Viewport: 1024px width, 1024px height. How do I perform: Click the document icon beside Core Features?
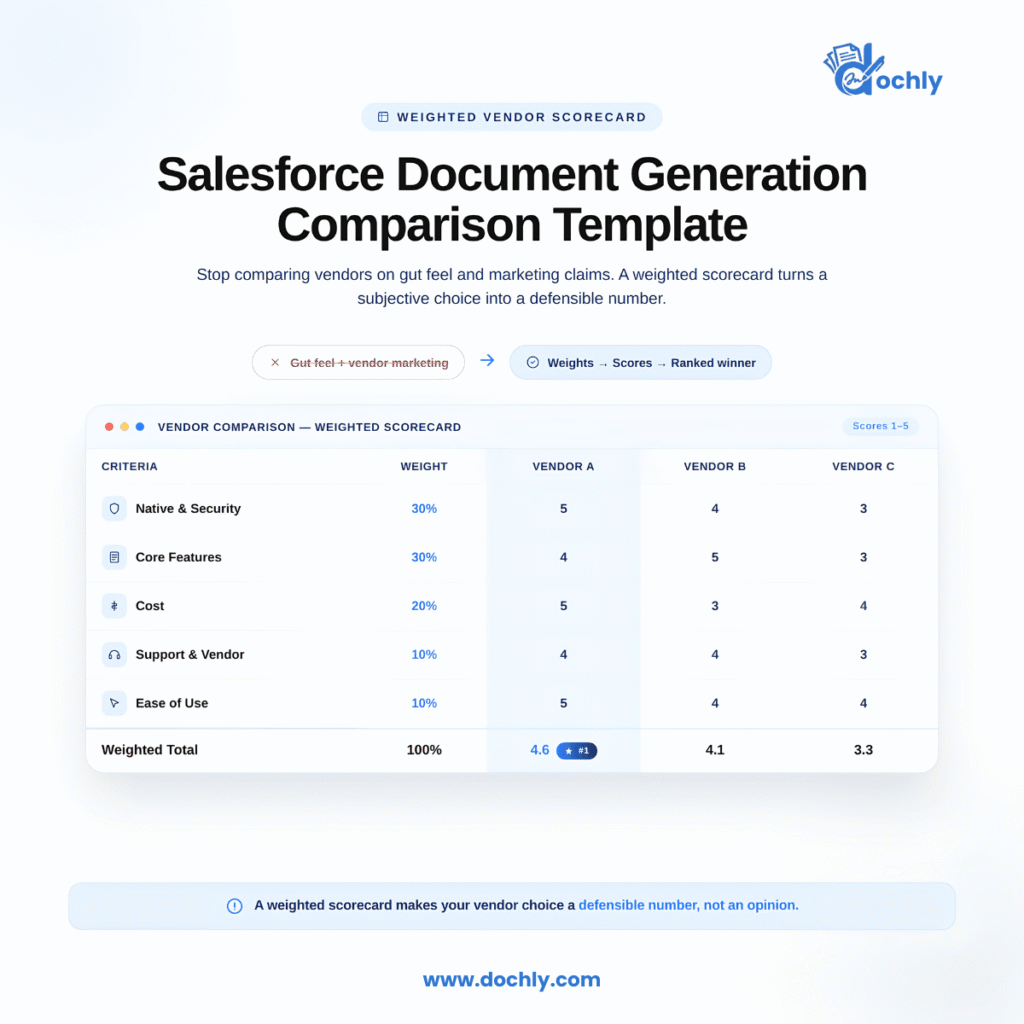[114, 557]
